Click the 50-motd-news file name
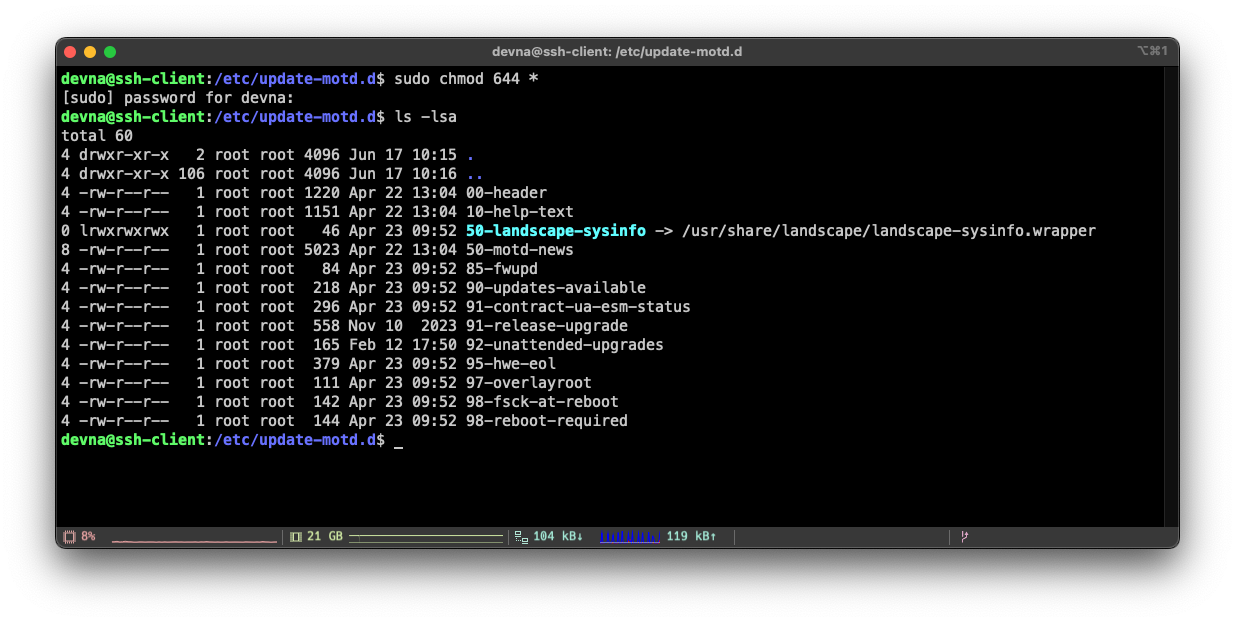This screenshot has width=1235, height=622. (x=520, y=250)
